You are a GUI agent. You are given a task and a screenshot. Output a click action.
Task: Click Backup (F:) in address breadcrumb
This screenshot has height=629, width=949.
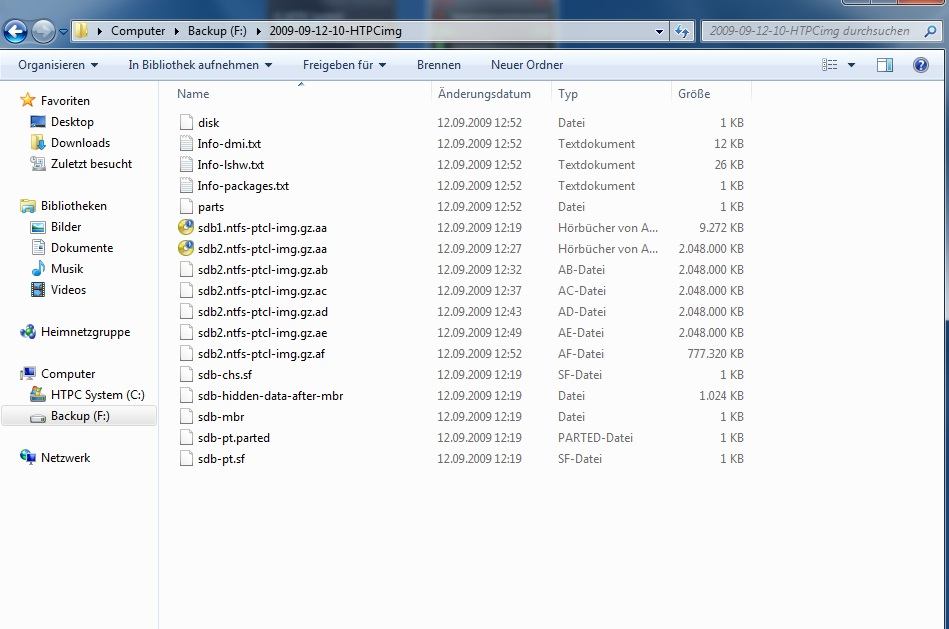pyautogui.click(x=217, y=31)
